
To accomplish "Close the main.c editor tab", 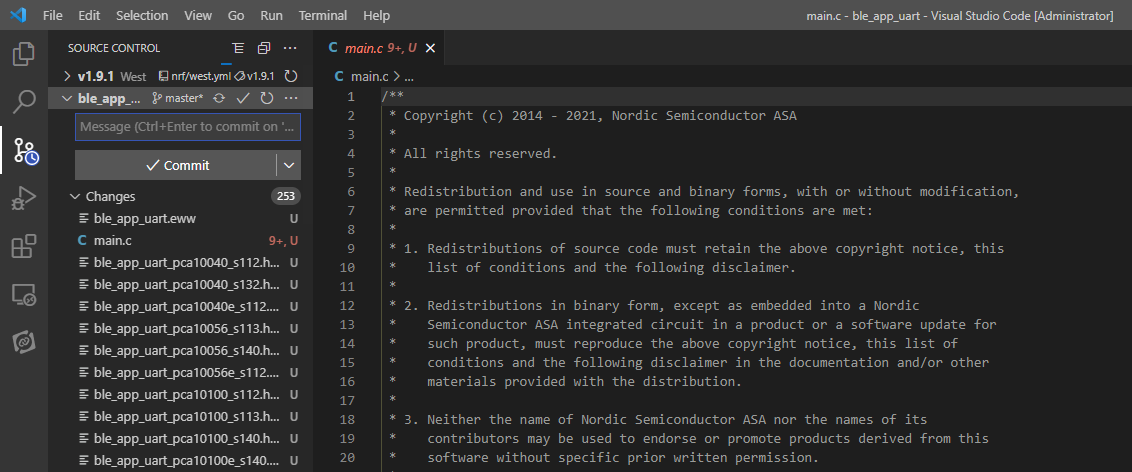I will point(430,48).
